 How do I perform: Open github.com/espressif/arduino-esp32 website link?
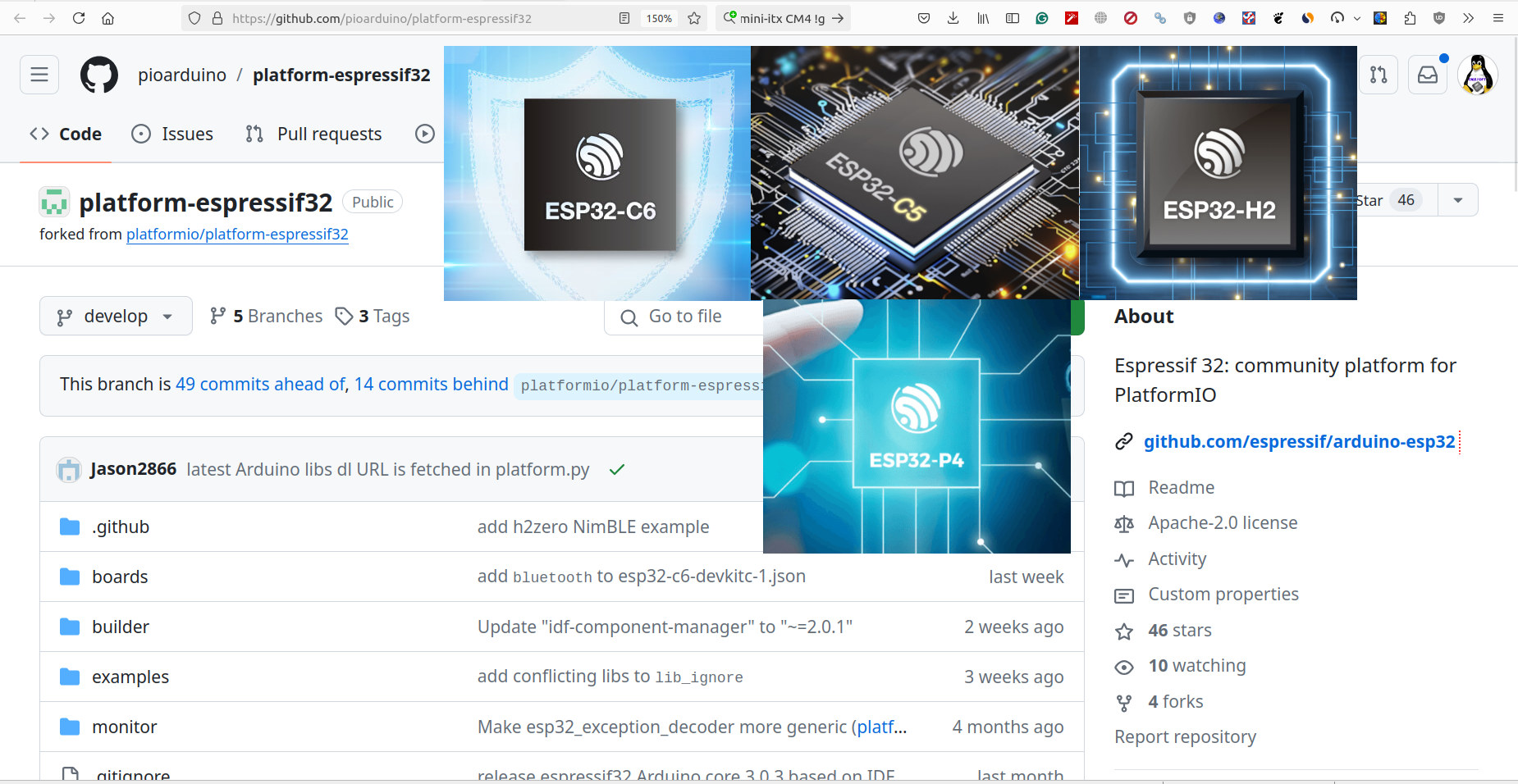1299,441
